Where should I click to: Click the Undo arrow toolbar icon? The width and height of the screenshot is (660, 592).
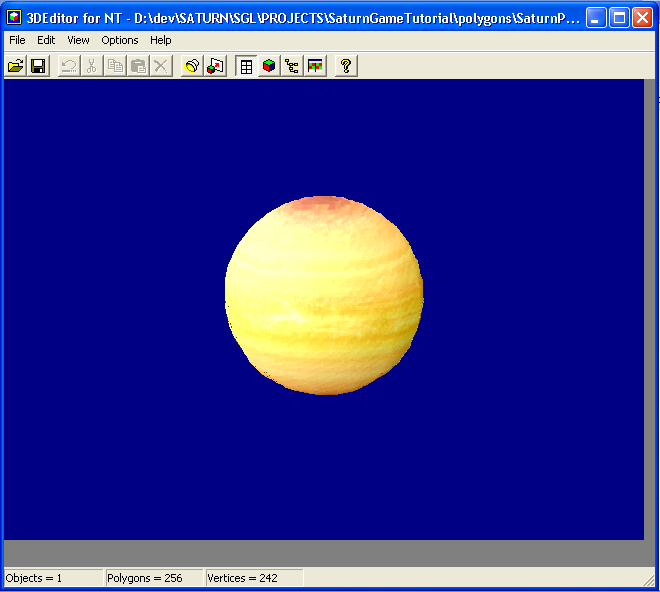click(69, 66)
